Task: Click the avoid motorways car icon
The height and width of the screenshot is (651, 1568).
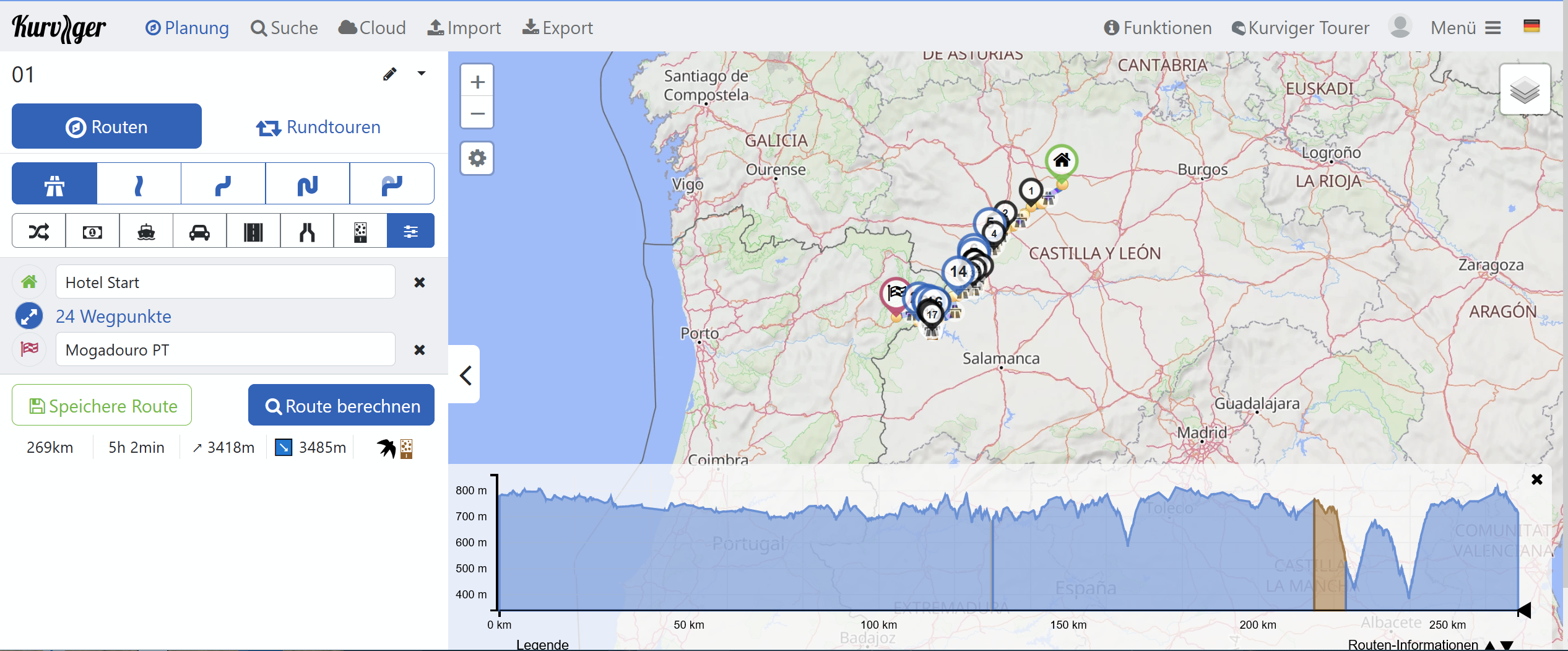Action: [x=199, y=232]
